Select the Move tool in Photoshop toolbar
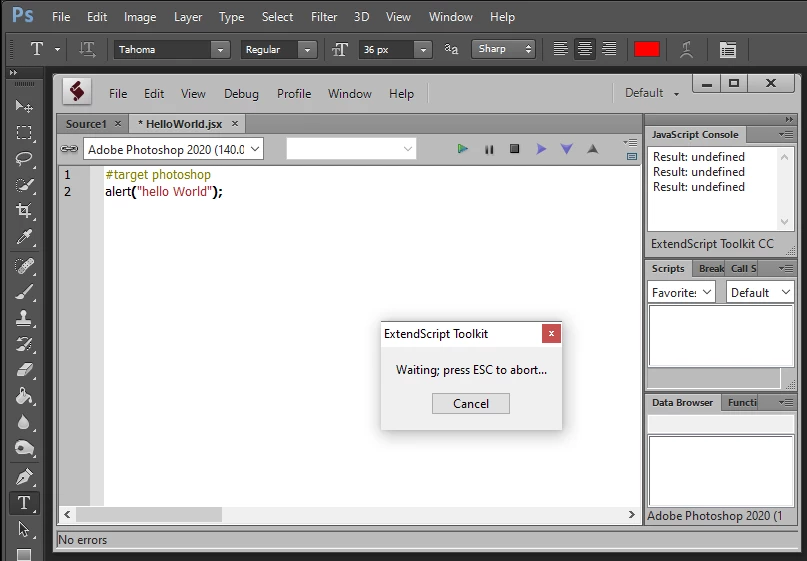The height and width of the screenshot is (561, 807). [x=24, y=107]
